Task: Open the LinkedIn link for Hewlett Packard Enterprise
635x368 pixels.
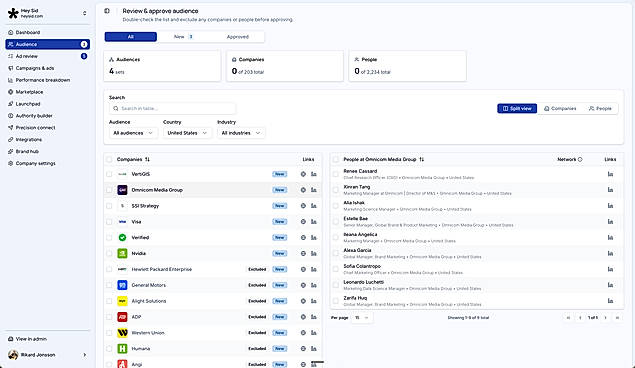Action: tap(313, 269)
